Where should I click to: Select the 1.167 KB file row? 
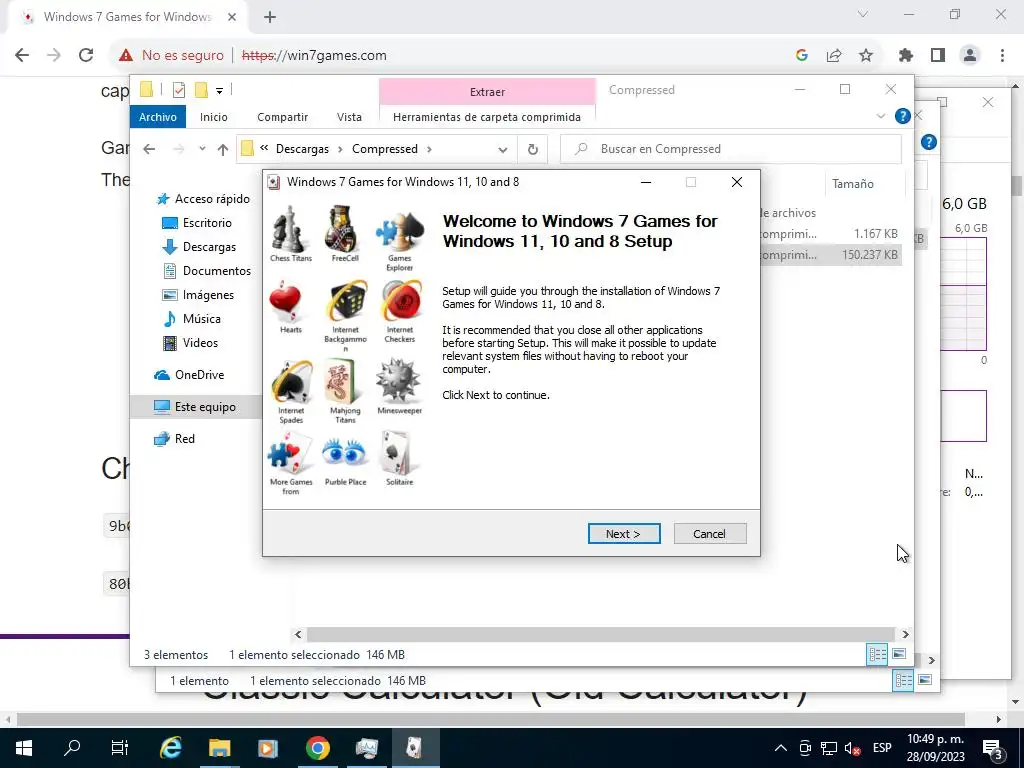[x=831, y=234]
